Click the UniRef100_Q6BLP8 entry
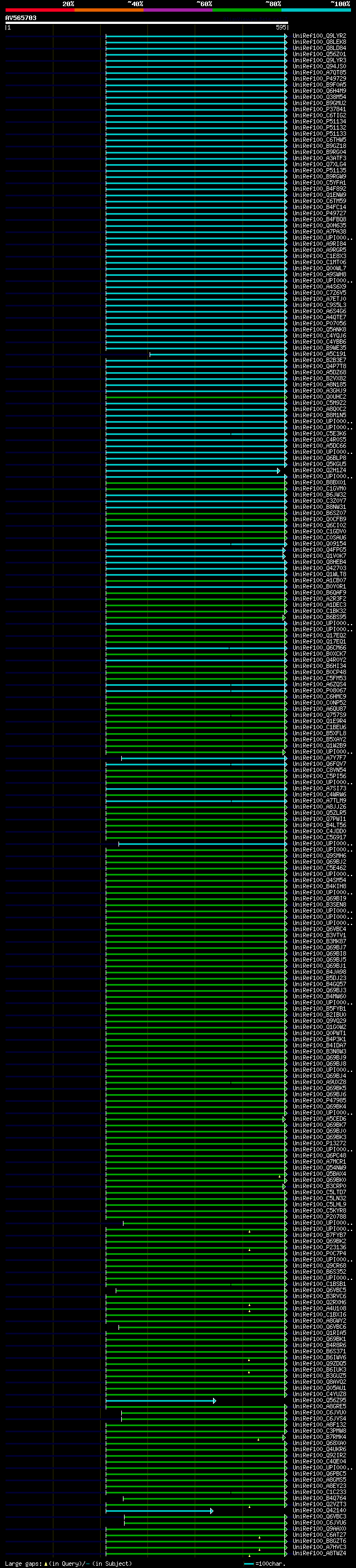Screen dimensions: 356x1568 click(319, 458)
